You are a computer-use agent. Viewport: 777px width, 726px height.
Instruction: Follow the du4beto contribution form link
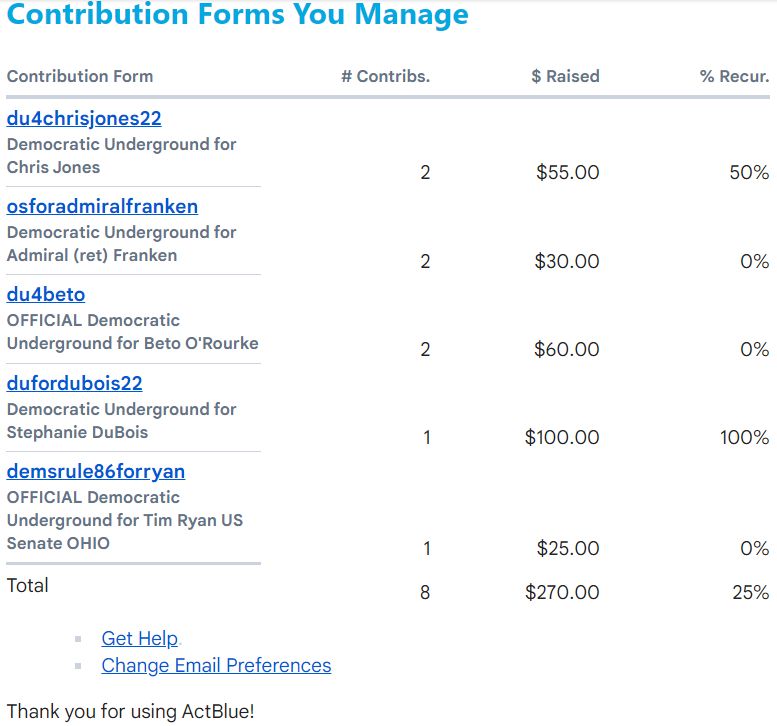click(x=46, y=294)
